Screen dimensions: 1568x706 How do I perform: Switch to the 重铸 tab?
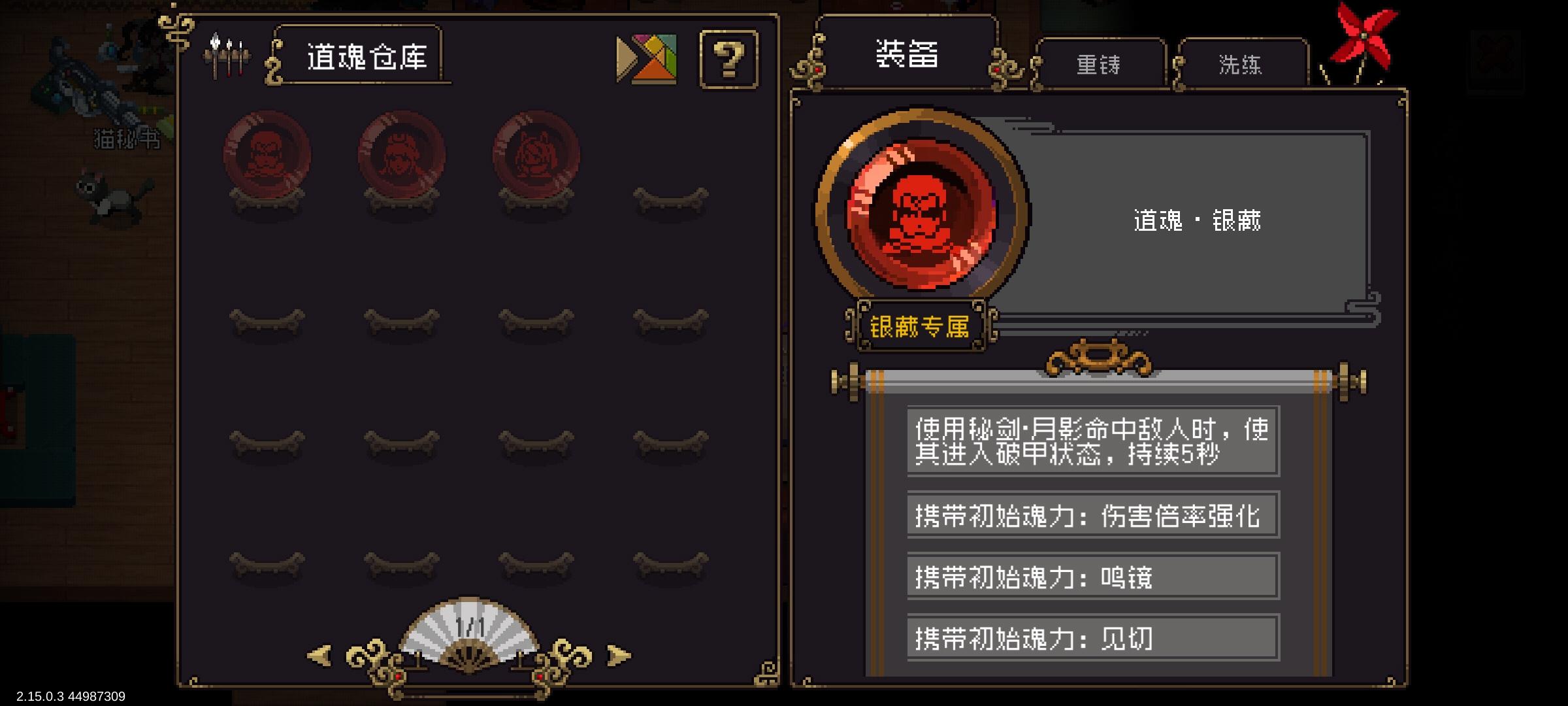(x=1099, y=64)
